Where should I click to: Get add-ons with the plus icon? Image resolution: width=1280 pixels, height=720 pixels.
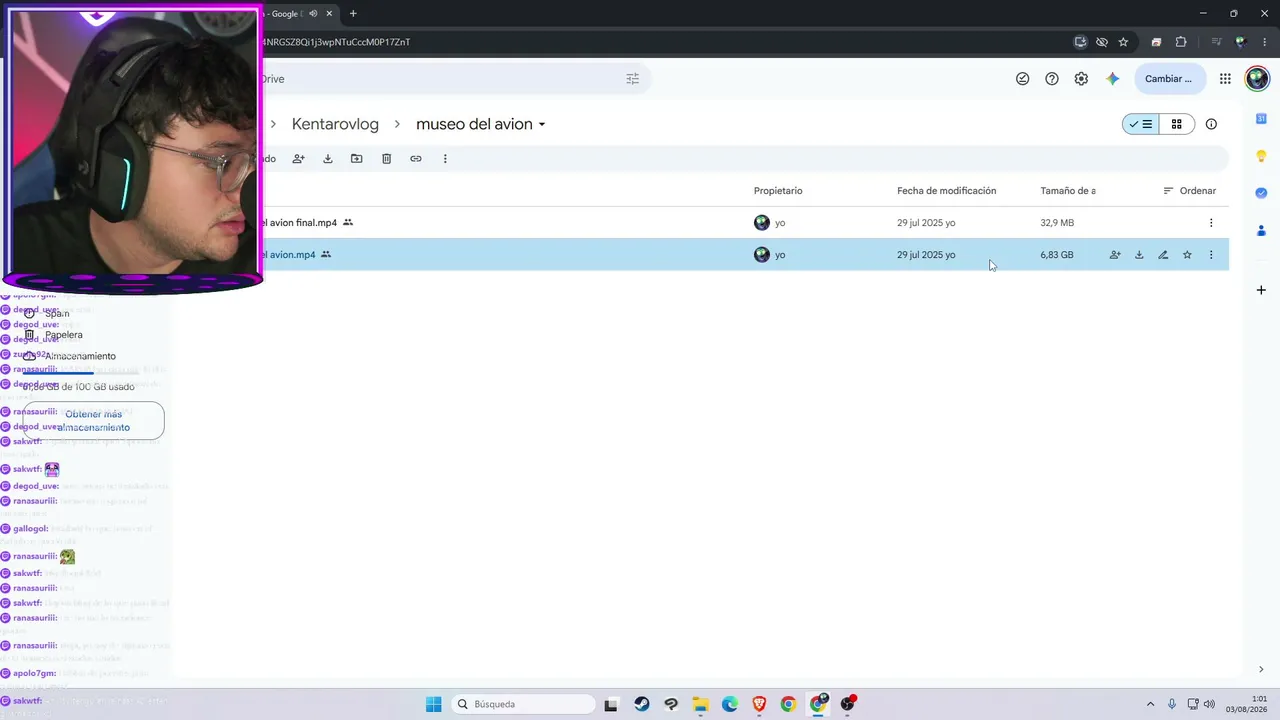[1261, 290]
